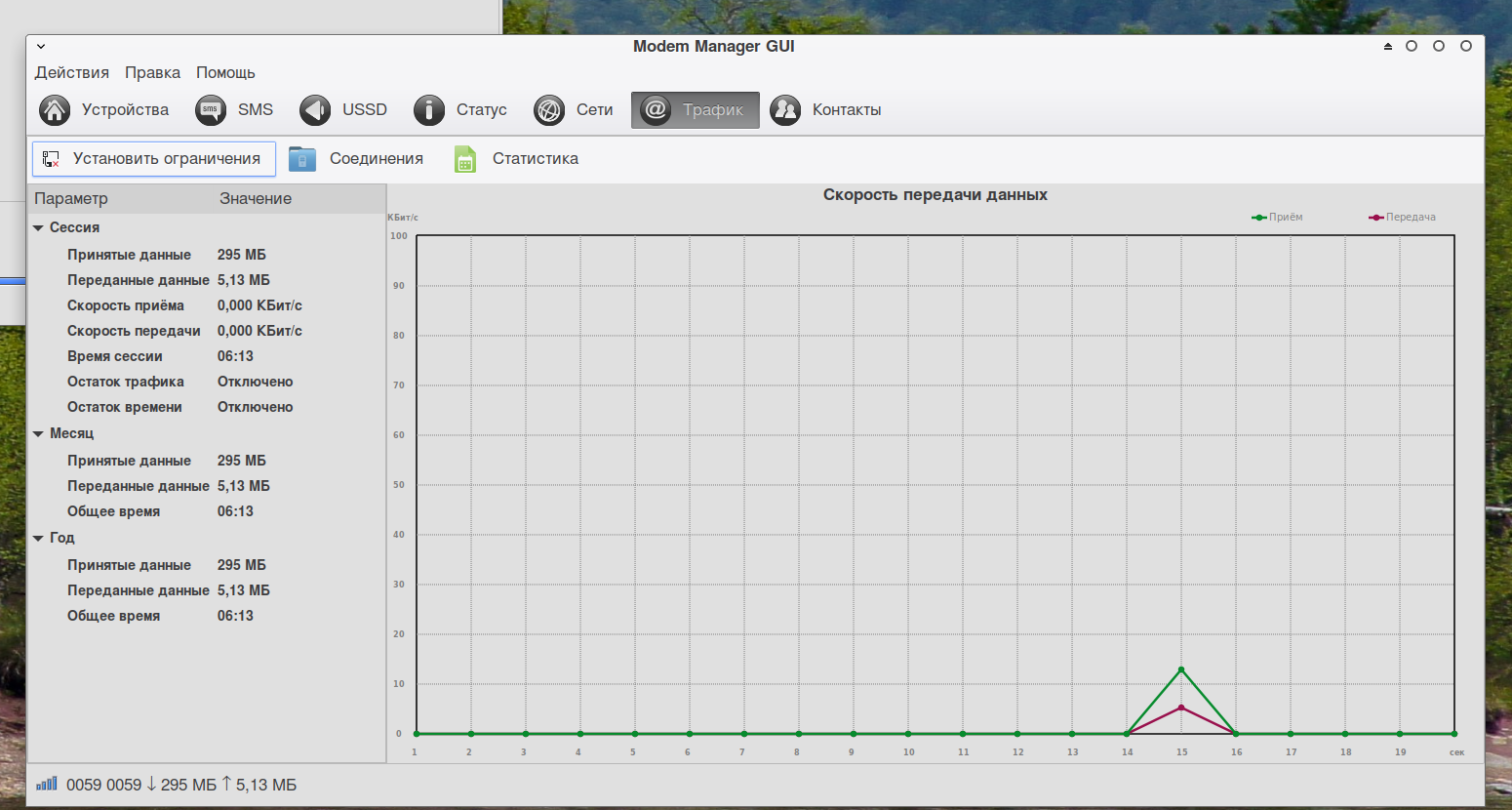Open the Соединения connections list
Image resolution: width=1512 pixels, height=810 pixels.
click(x=356, y=158)
